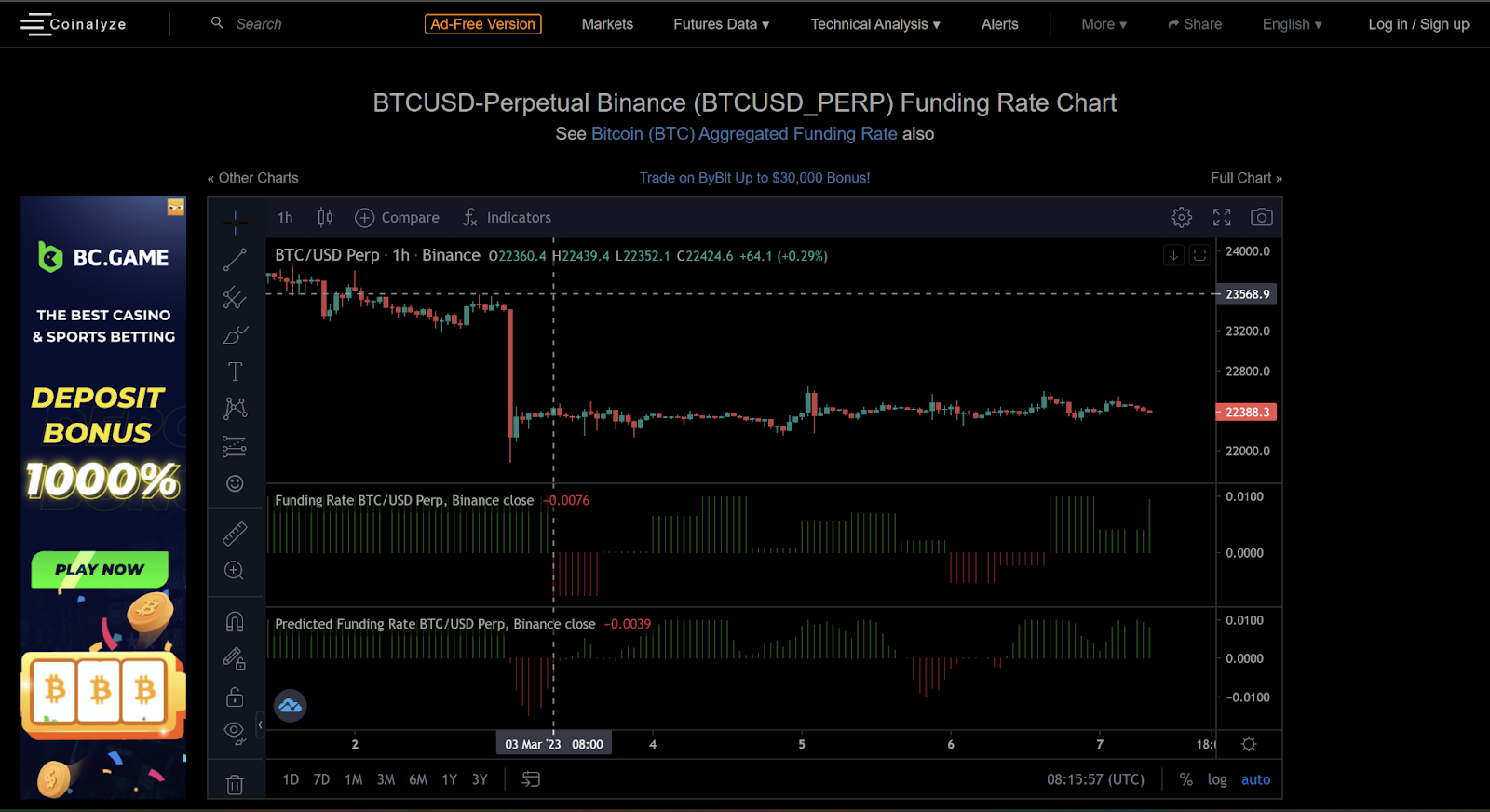Take a chart snapshot with camera icon
The height and width of the screenshot is (812, 1490).
coord(1261,217)
